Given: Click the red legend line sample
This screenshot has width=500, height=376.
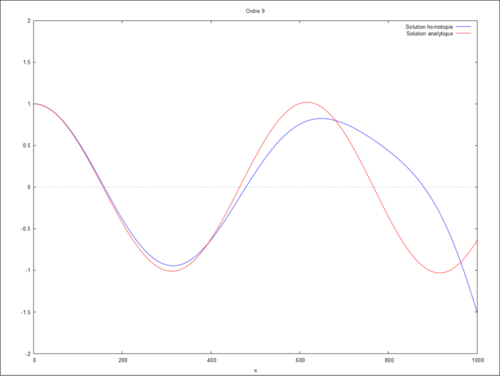Looking at the screenshot, I should [464, 33].
